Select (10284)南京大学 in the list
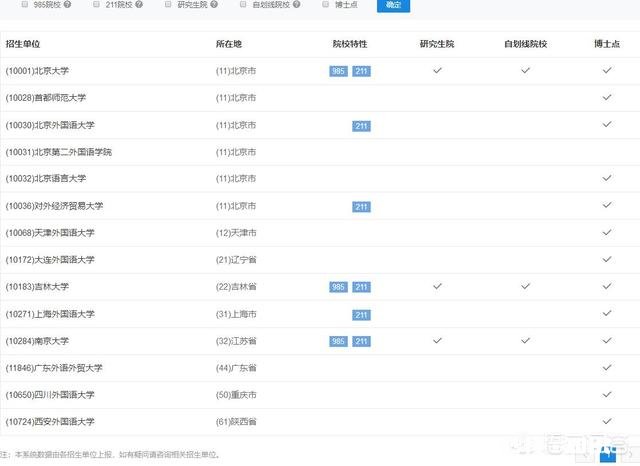The image size is (640, 466). [37, 341]
